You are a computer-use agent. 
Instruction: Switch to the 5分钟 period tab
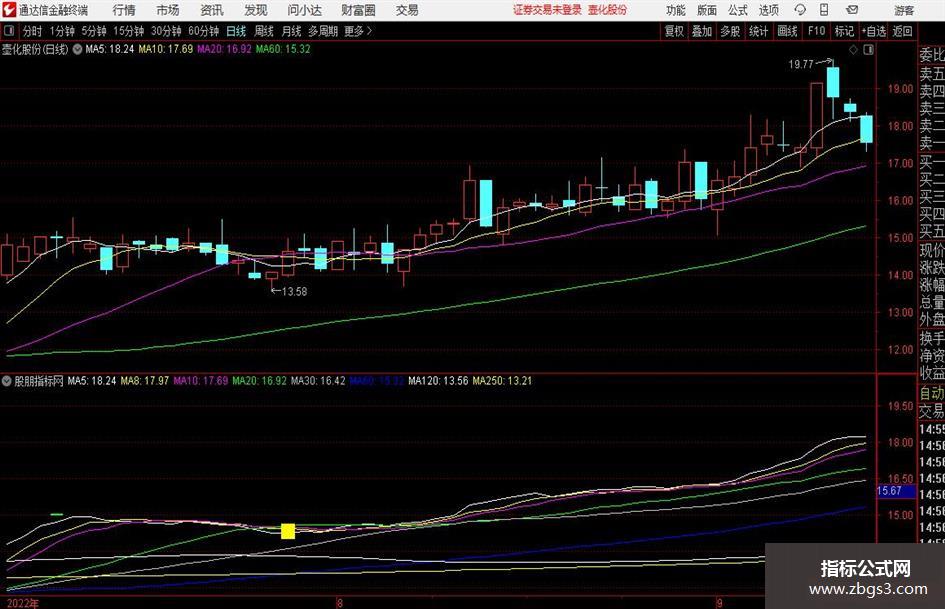pyautogui.click(x=93, y=31)
